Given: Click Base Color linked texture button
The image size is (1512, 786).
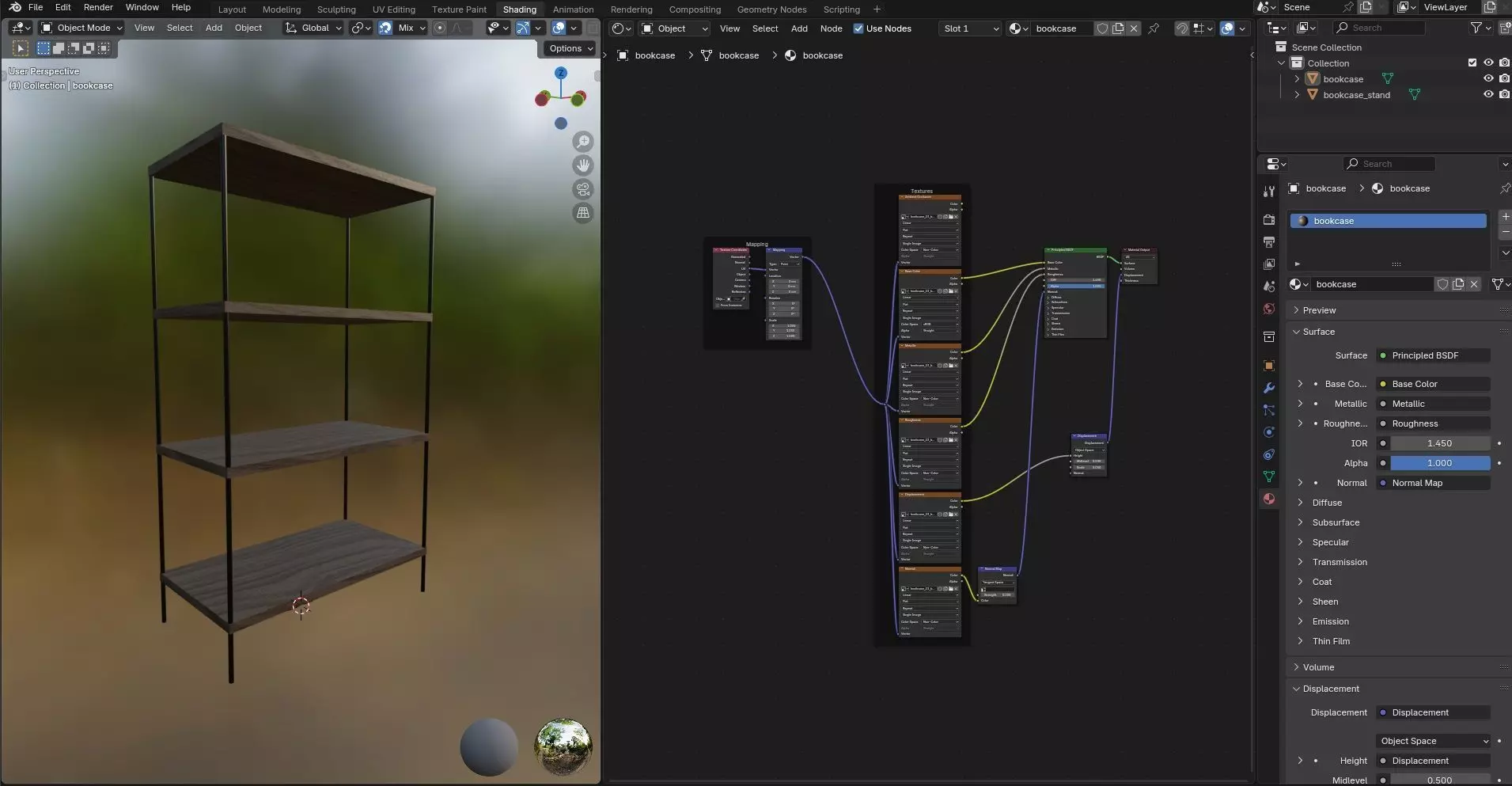Looking at the screenshot, I should [x=1434, y=384].
